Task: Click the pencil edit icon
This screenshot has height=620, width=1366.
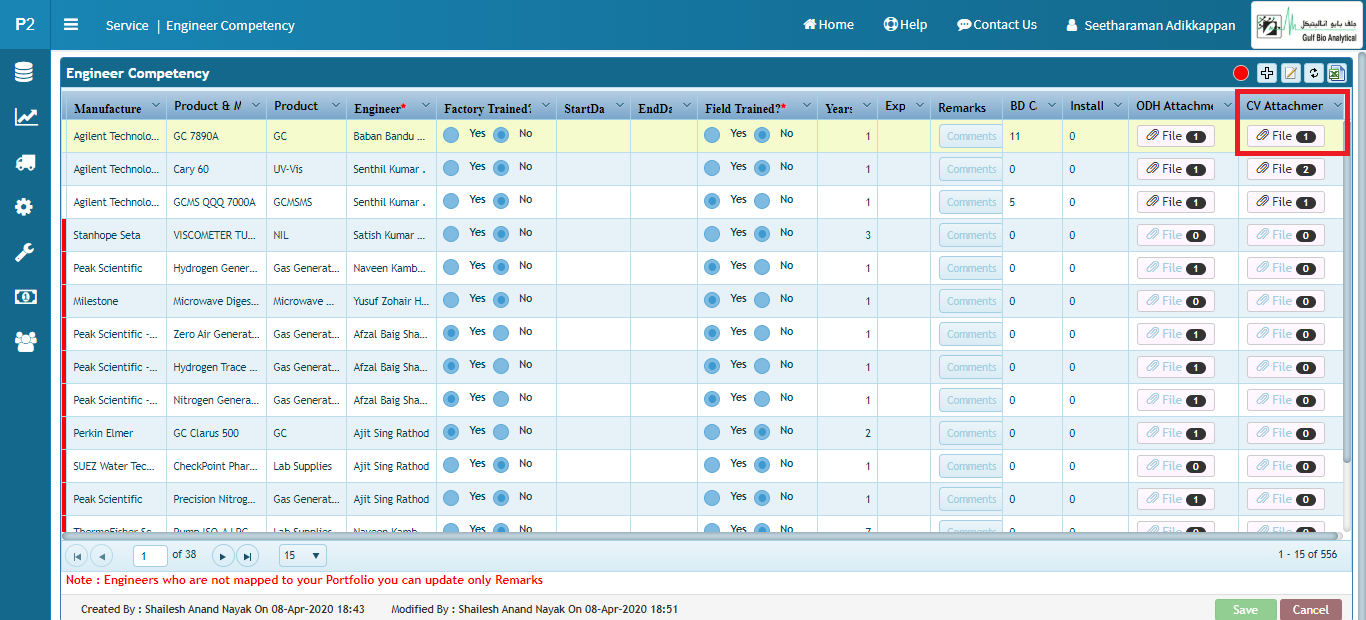Action: 1291,73
